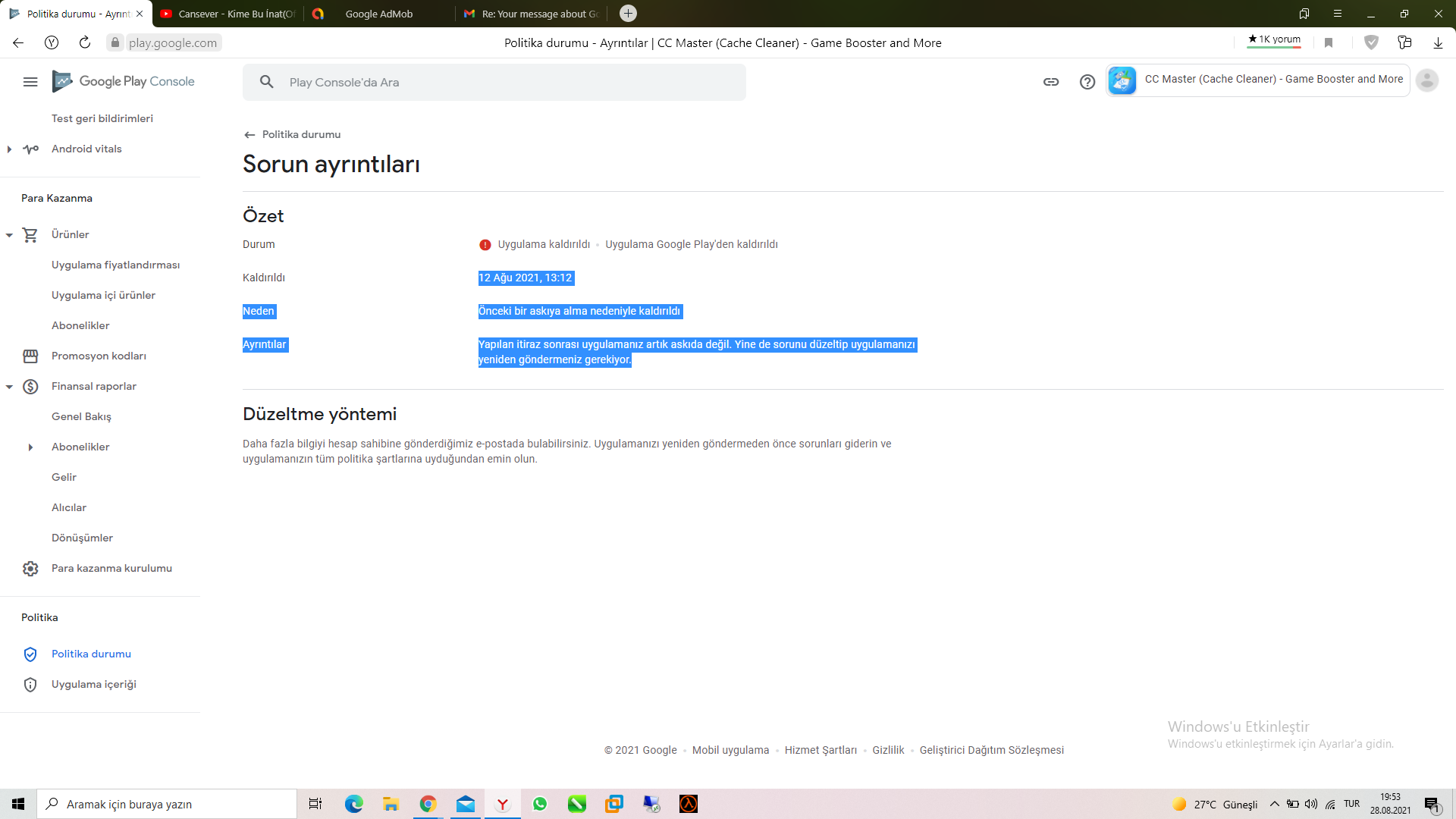The width and height of the screenshot is (1456, 819).
Task: Expand Abonelikler under Finansal raporlar
Action: [x=30, y=447]
